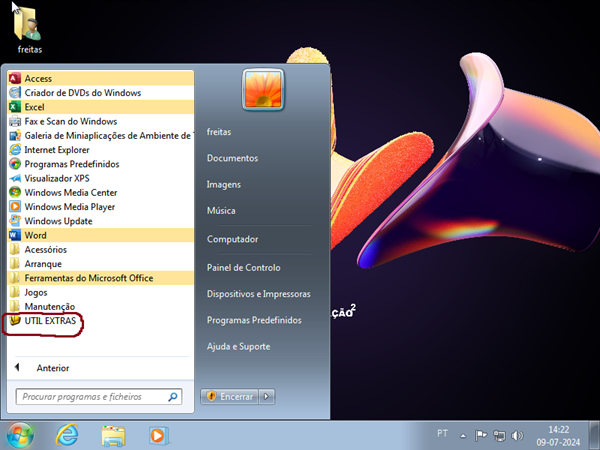The height and width of the screenshot is (450, 600).
Task: Click the Start orb on taskbar
Action: [x=20, y=435]
